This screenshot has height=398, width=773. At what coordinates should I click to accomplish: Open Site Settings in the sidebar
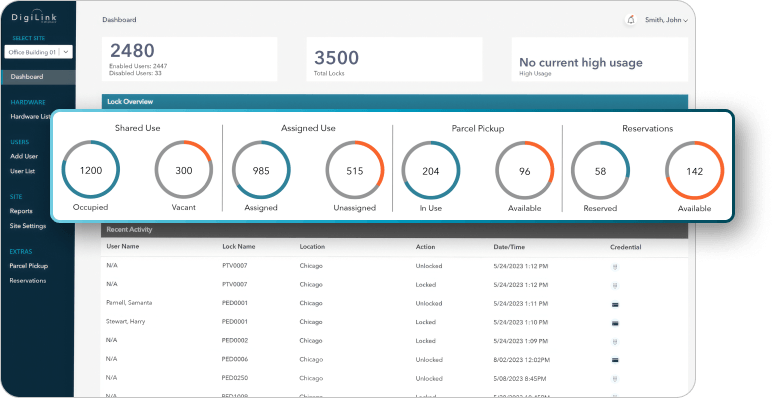[28, 226]
